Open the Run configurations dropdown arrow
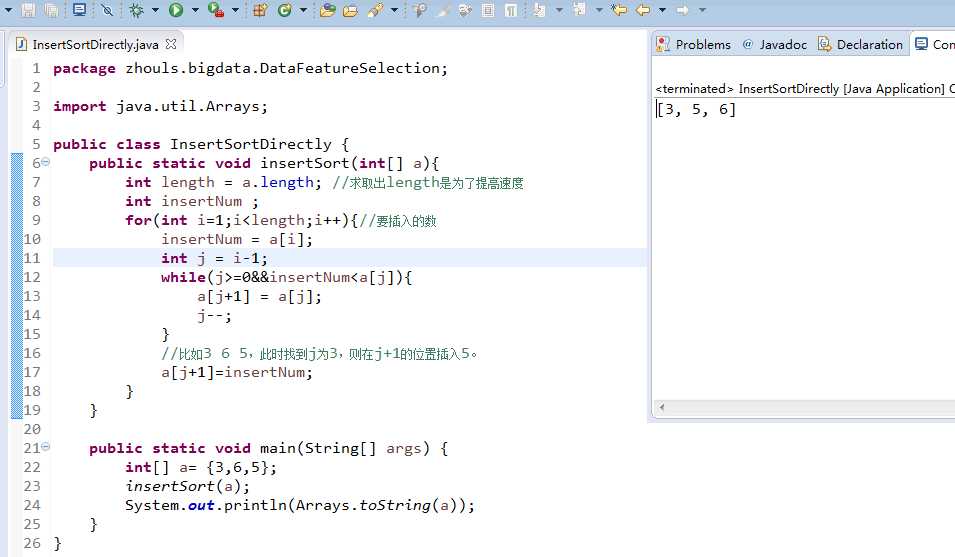 click(195, 10)
